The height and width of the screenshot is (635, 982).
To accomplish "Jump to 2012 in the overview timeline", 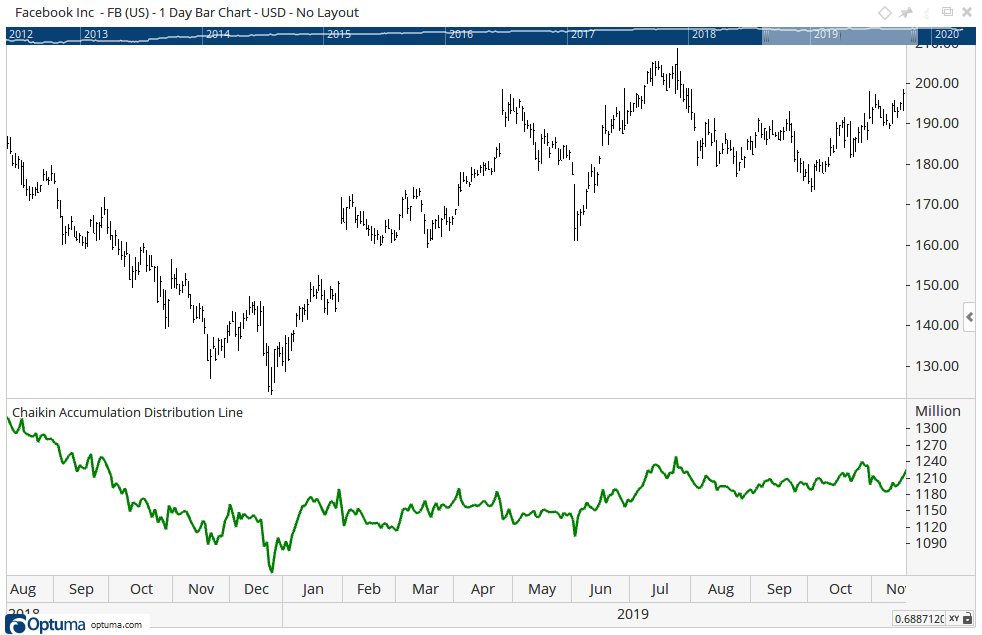I will tap(21, 34).
